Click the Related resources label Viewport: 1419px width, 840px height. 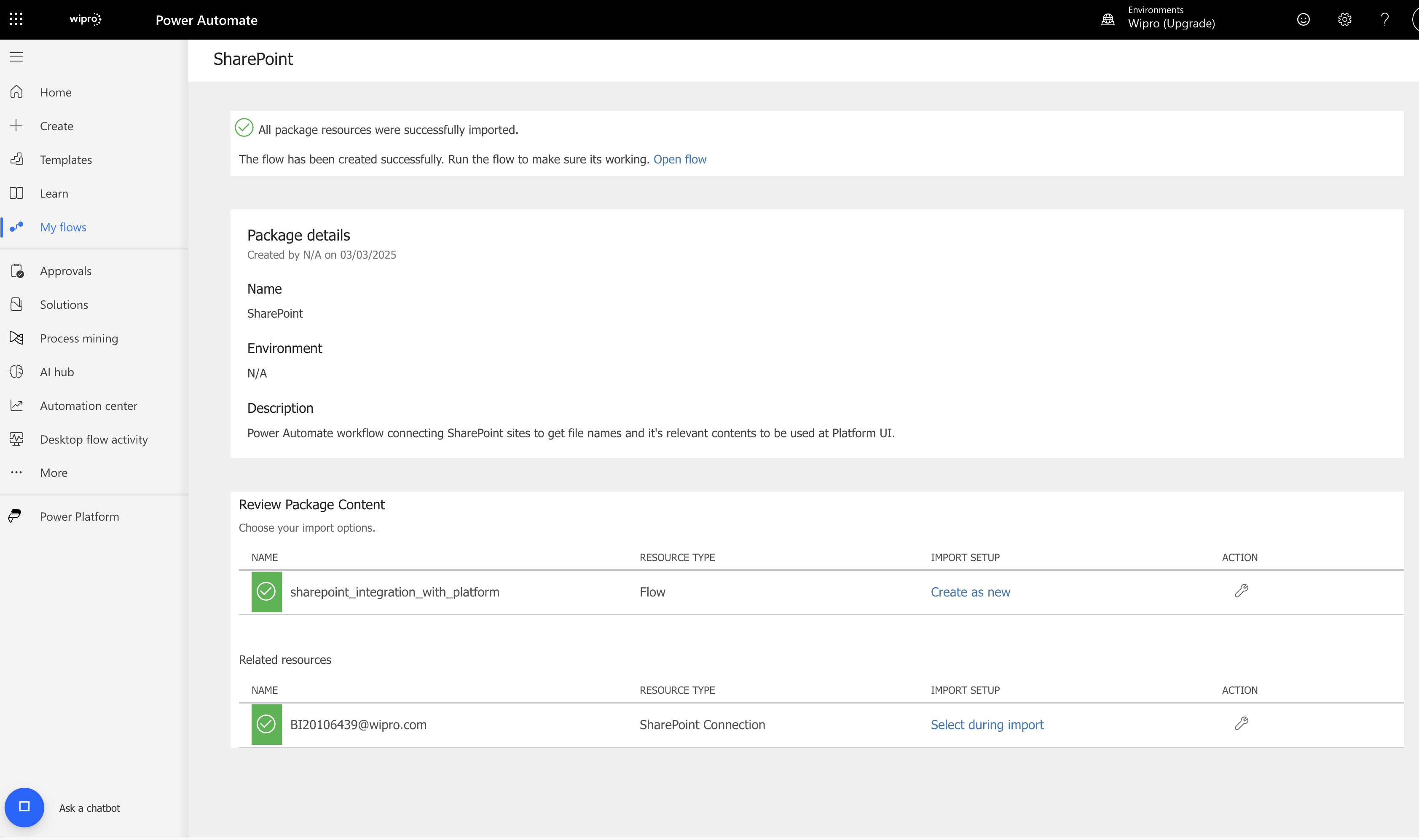pos(285,660)
